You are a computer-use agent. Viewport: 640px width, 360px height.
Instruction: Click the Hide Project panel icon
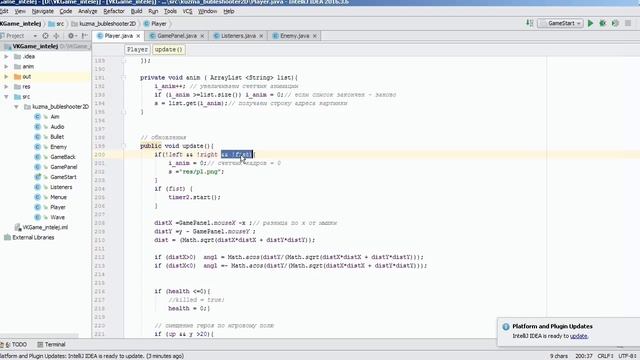84,36
